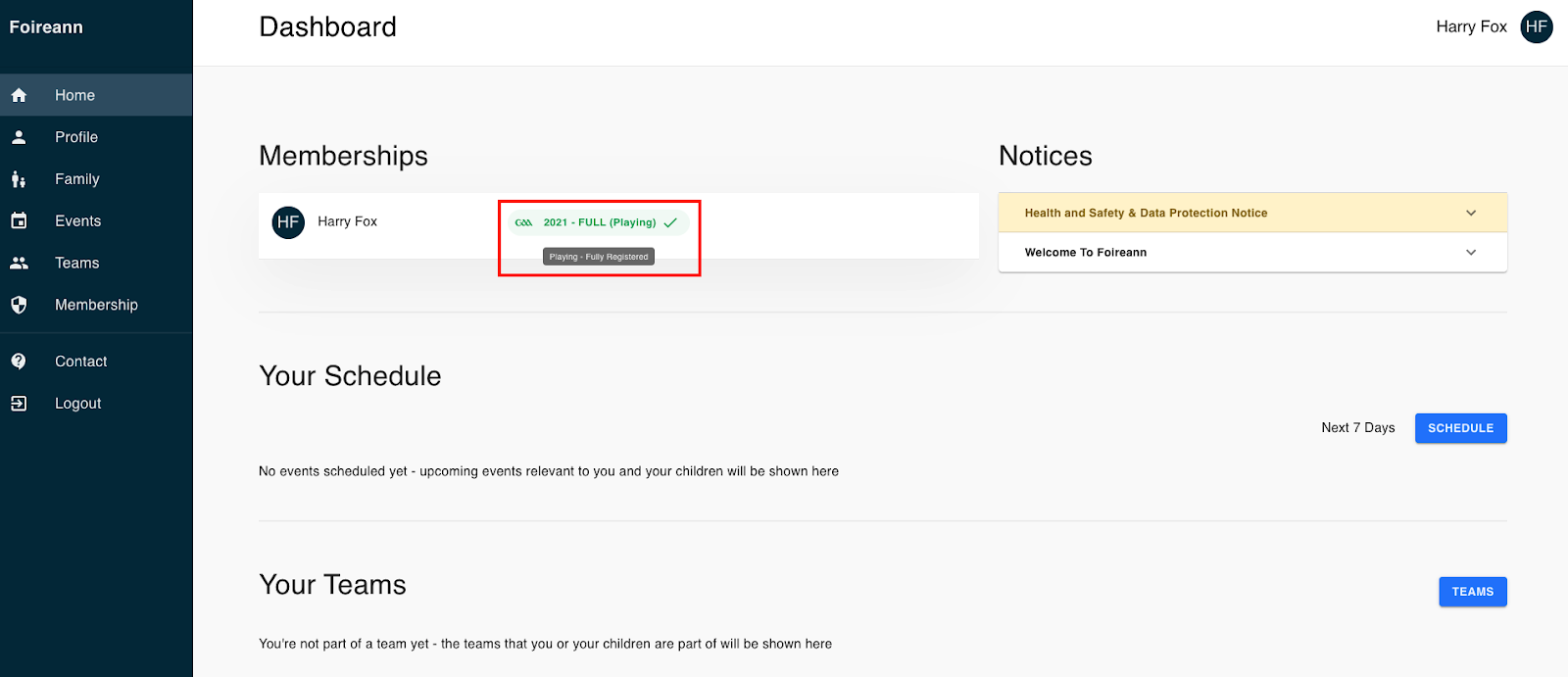Image resolution: width=1568 pixels, height=677 pixels.
Task: Click the Events calendar icon
Action: [x=19, y=221]
